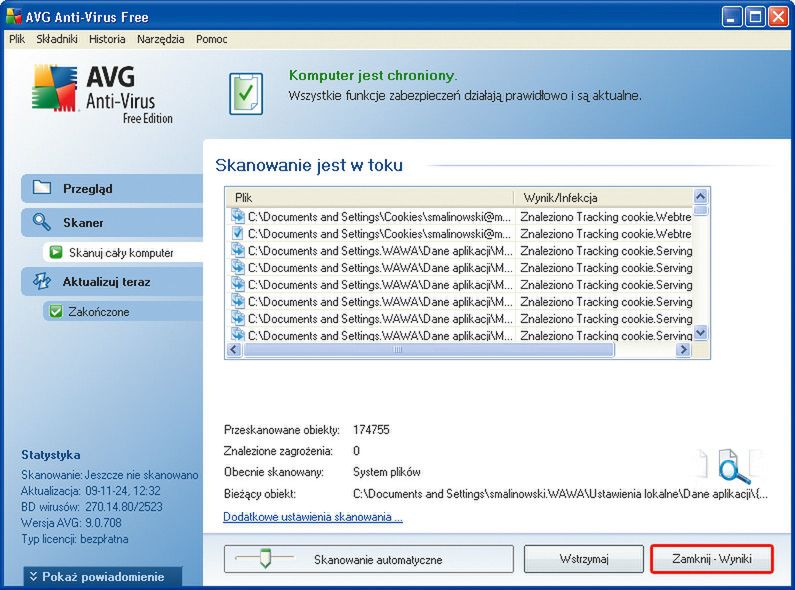Click the AVG logo icon in header
Screen dimensions: 795x590
(55, 88)
